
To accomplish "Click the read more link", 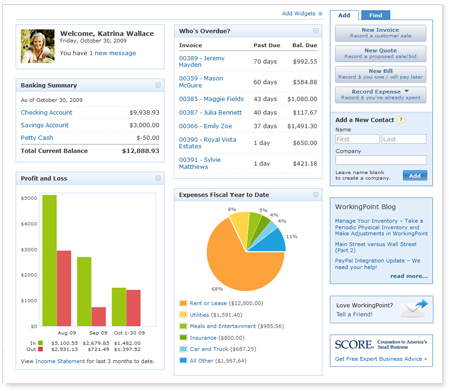I will point(409,276).
